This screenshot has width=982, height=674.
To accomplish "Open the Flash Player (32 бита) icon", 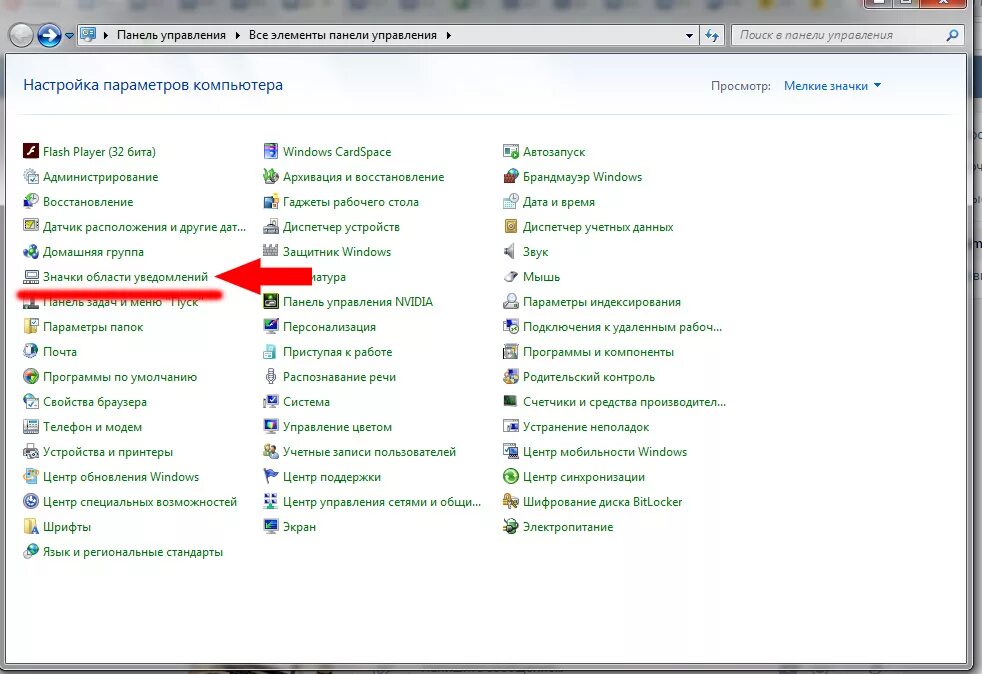I will [x=31, y=151].
